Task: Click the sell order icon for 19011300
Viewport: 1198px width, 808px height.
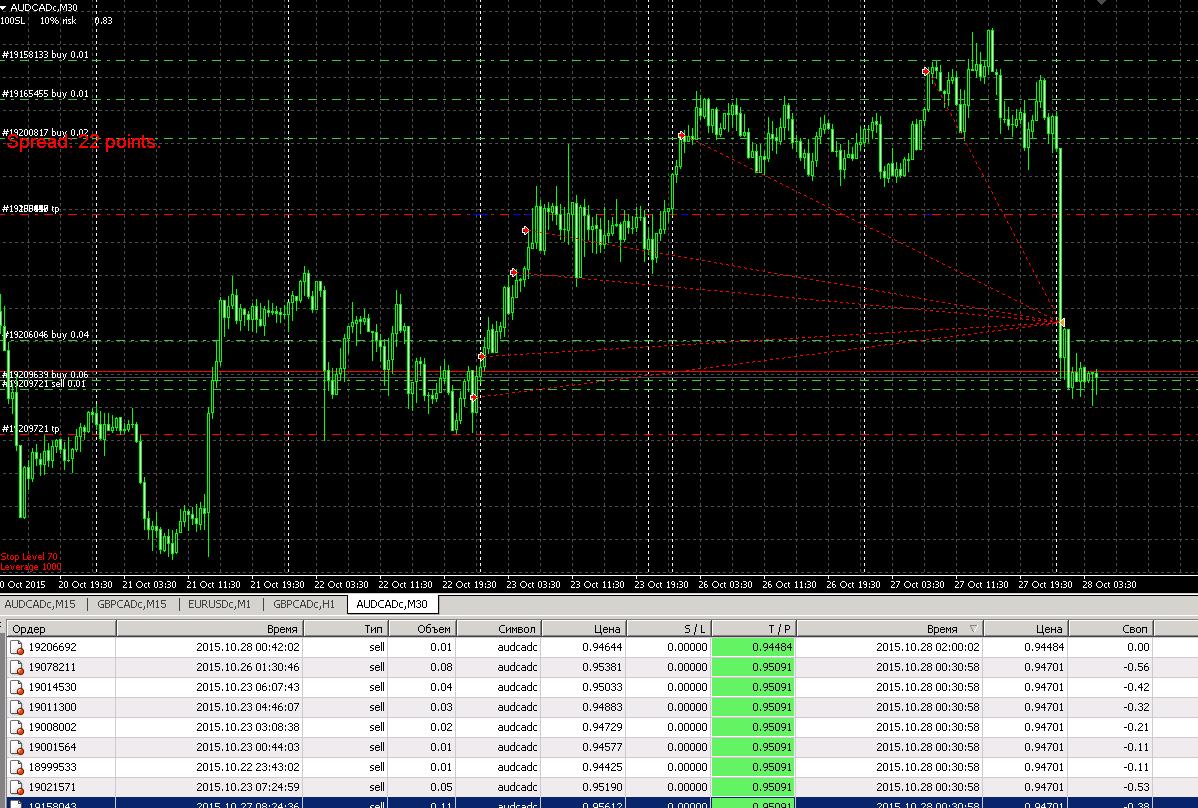Action: tap(17, 707)
